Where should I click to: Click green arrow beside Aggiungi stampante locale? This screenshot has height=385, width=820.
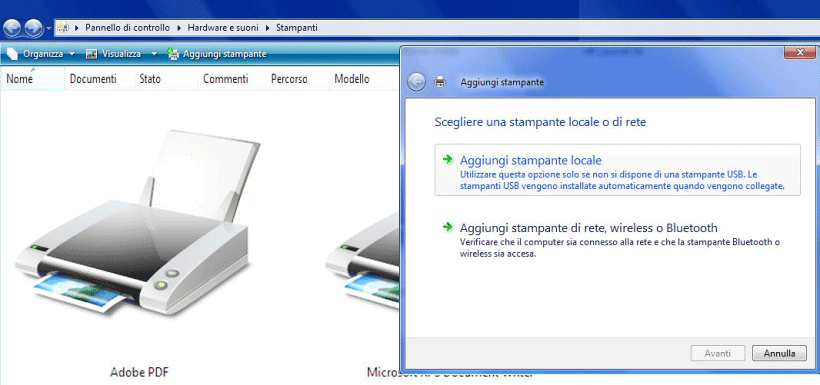[x=447, y=160]
